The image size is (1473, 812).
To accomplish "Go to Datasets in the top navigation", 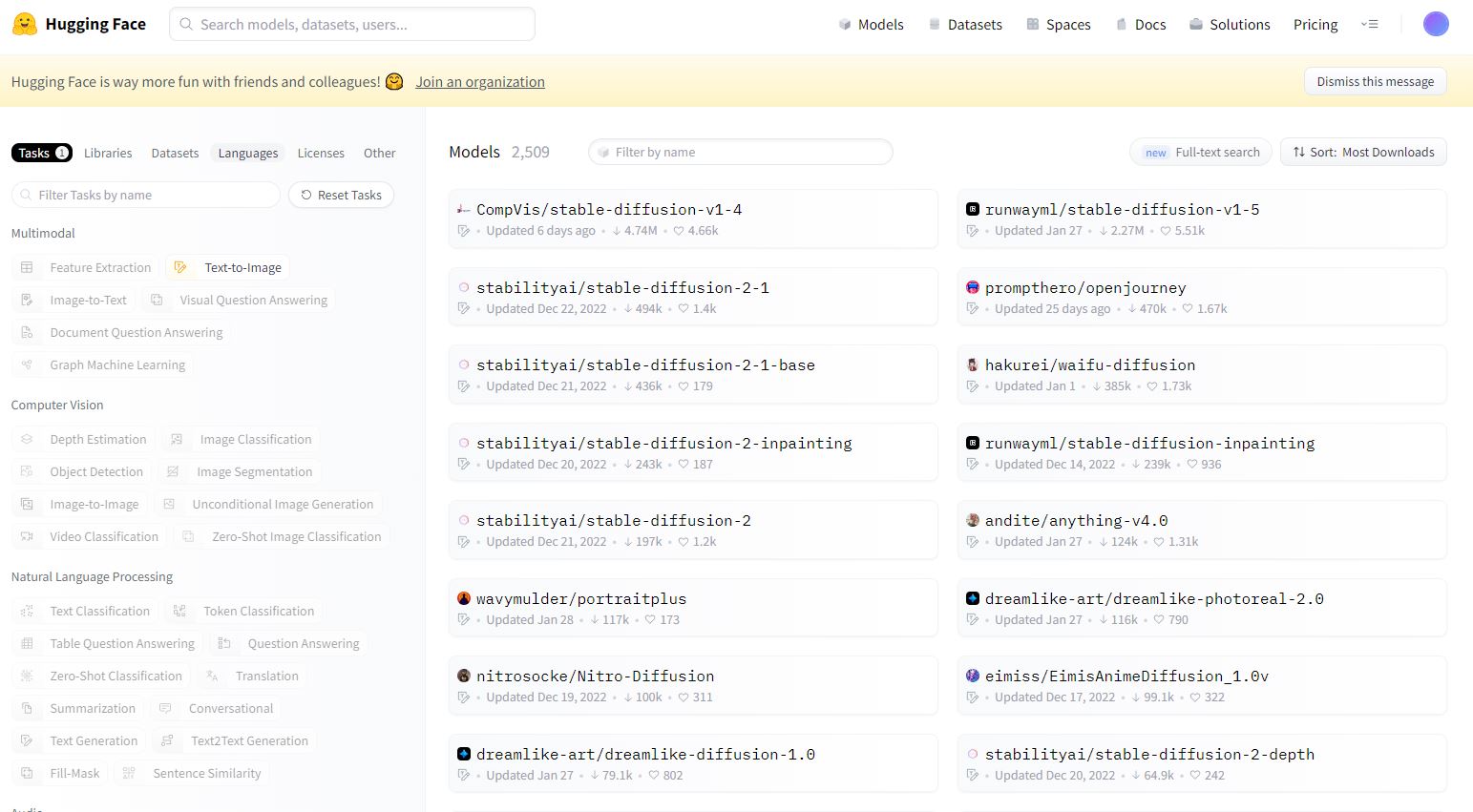I will pos(965,24).
